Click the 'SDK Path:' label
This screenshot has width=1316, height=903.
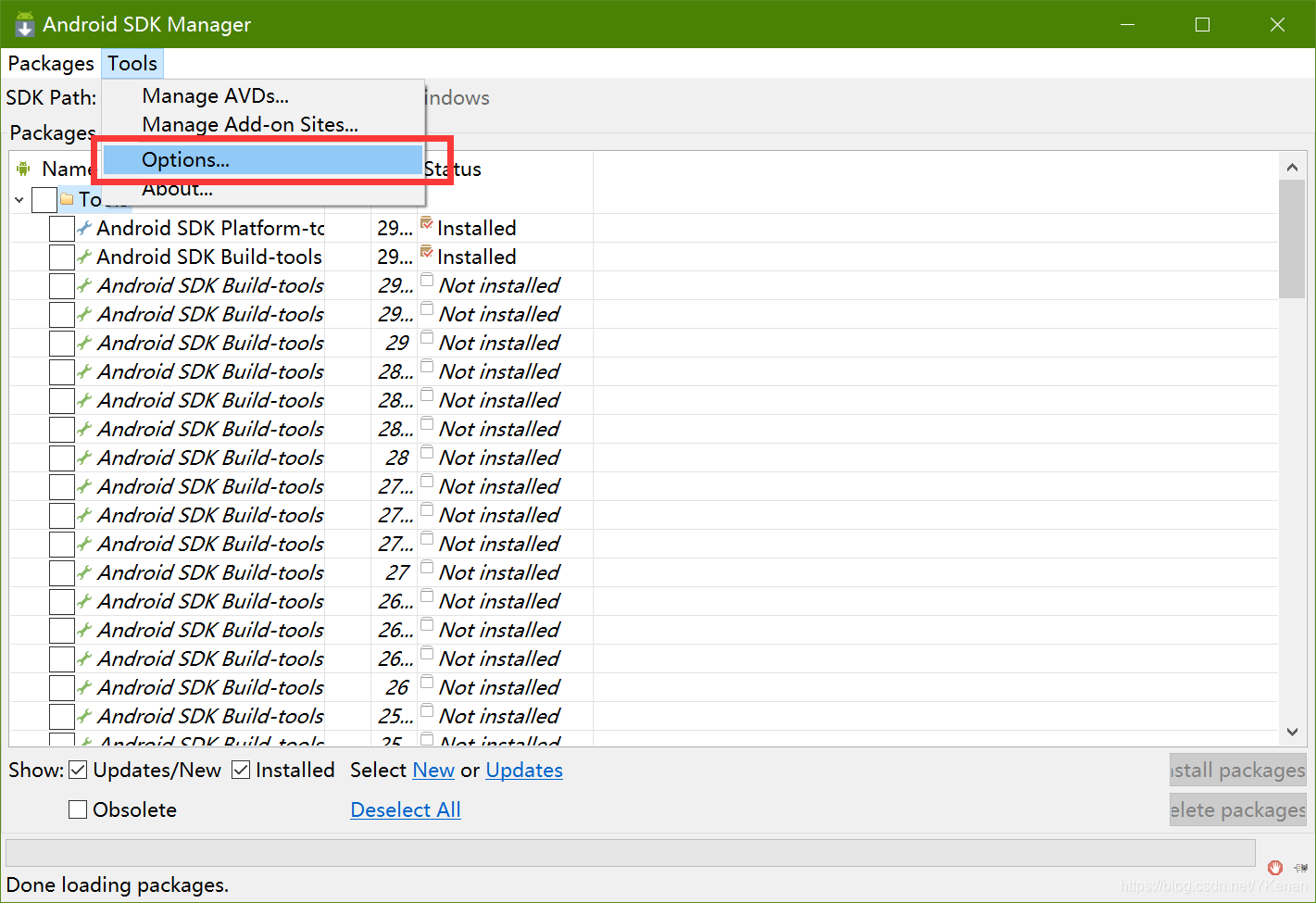point(51,97)
